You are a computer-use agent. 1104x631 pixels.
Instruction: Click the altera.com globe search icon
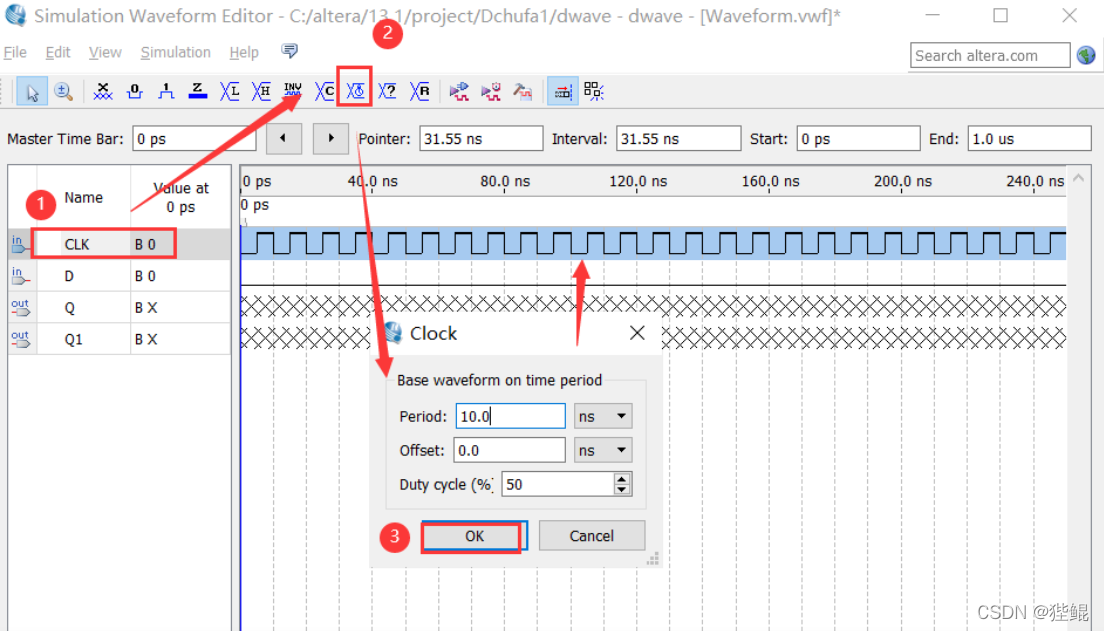[x=1086, y=55]
